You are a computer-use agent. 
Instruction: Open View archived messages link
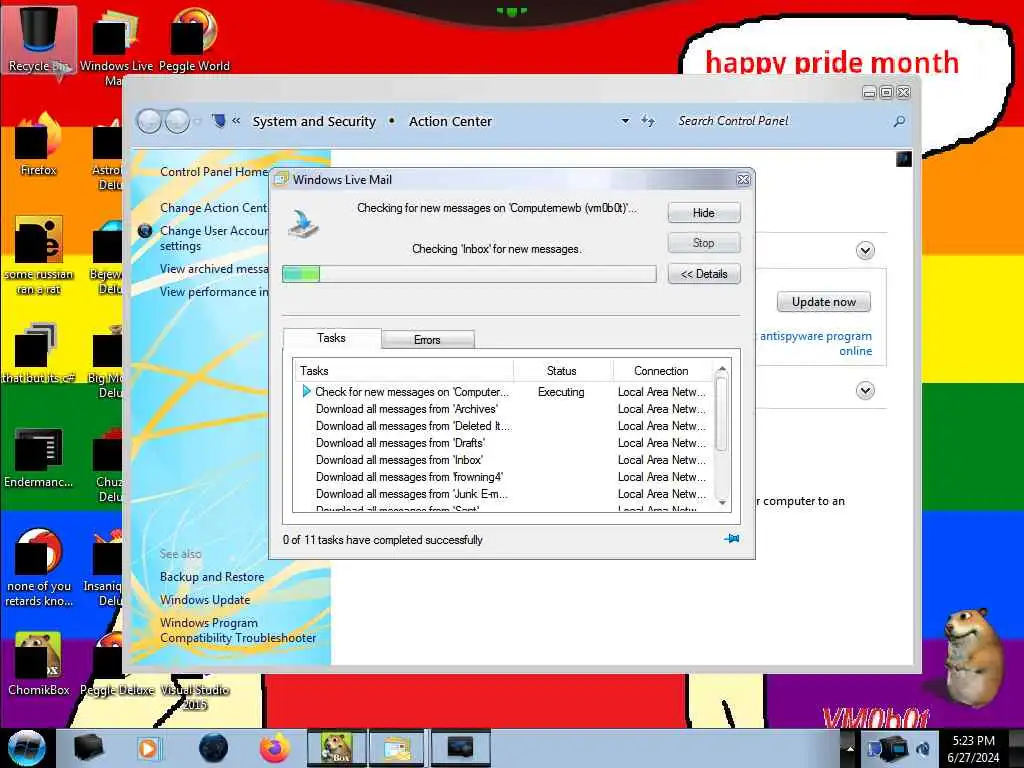[x=214, y=269]
